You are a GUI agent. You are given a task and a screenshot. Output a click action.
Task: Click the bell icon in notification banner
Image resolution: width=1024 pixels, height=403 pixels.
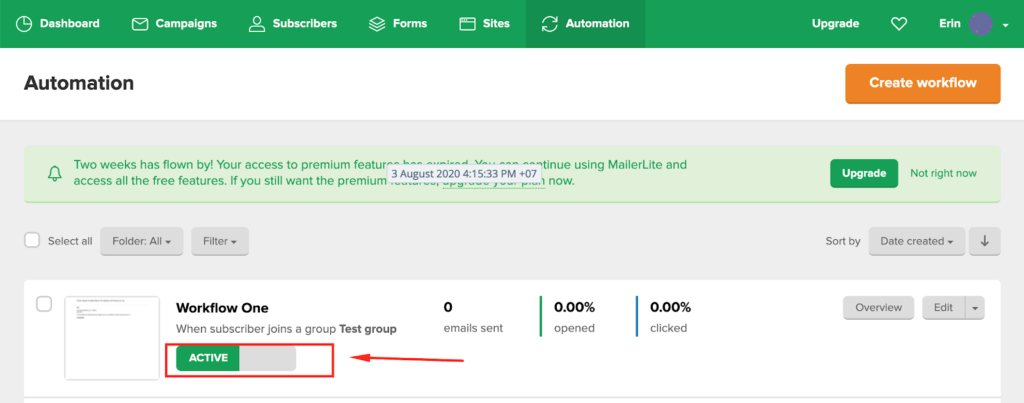point(56,173)
